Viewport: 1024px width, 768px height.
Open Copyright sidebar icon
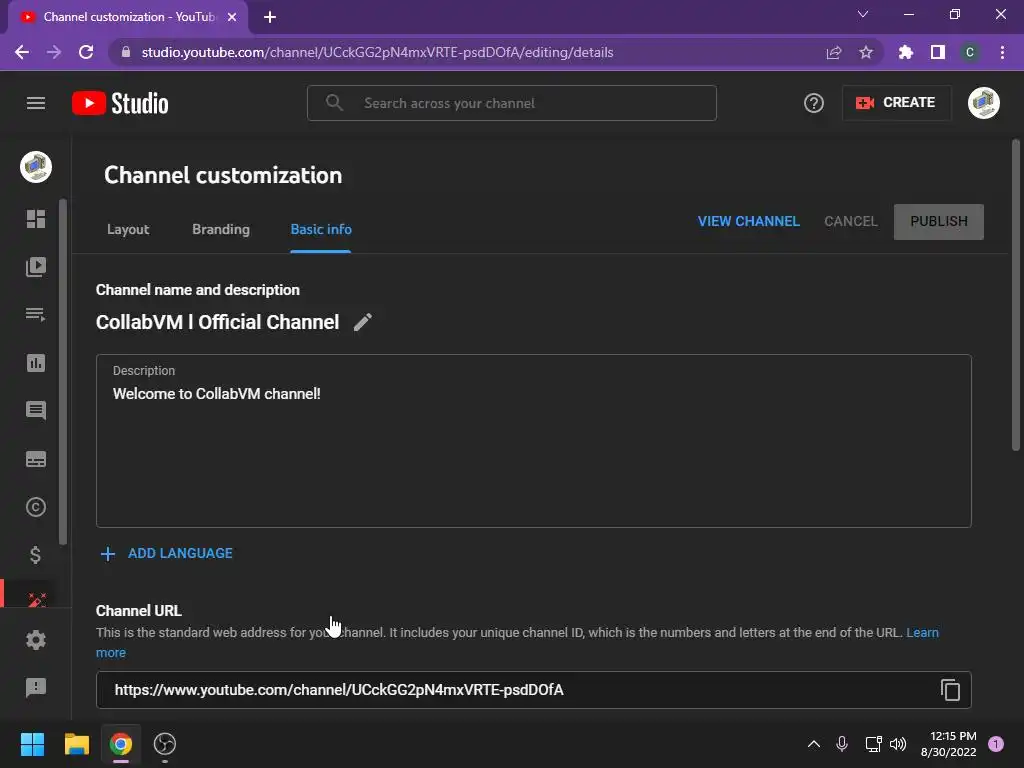click(36, 507)
